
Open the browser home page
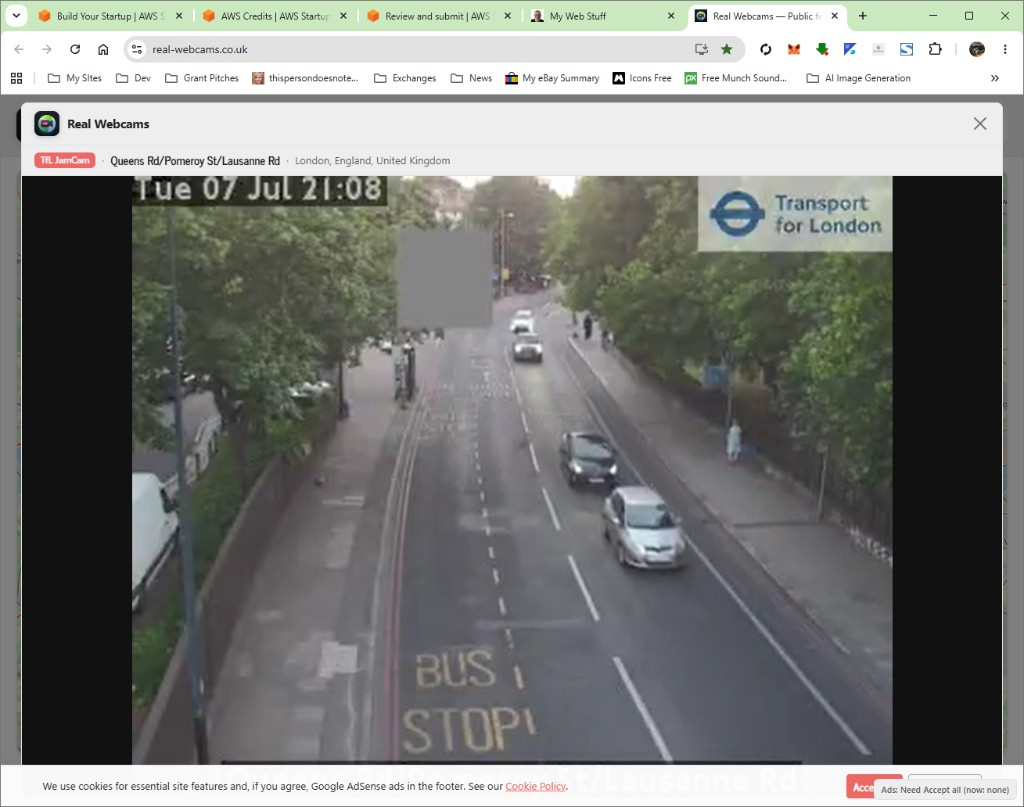click(x=103, y=49)
